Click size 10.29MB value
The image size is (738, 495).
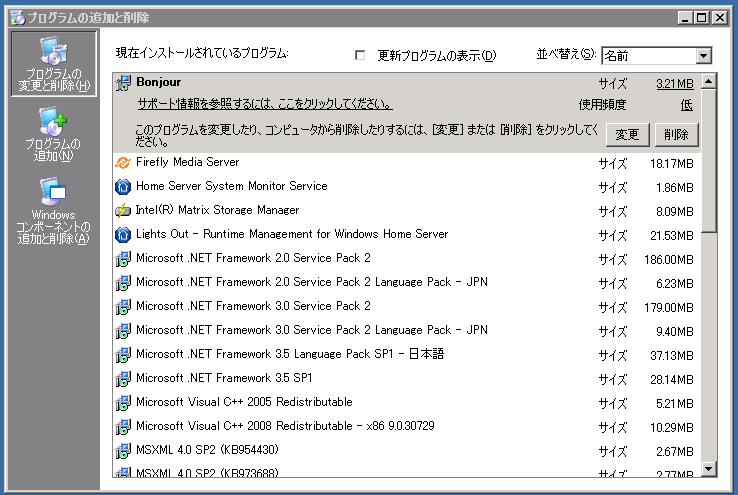672,428
